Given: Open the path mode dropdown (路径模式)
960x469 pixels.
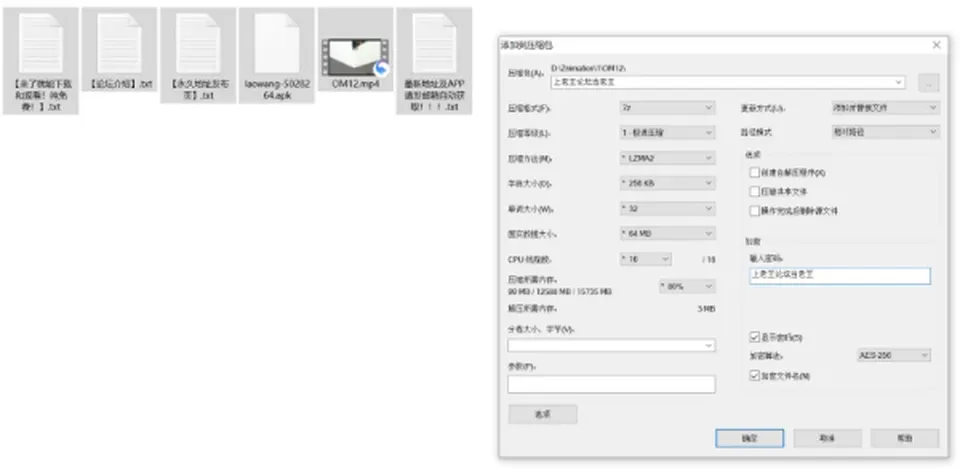Looking at the screenshot, I should click(x=885, y=132).
